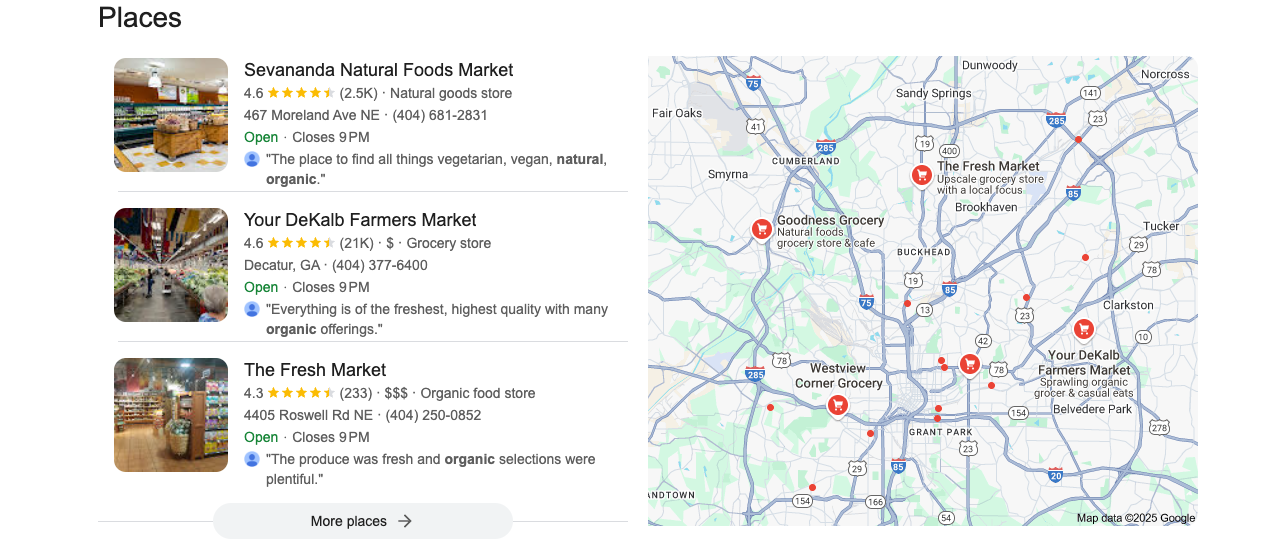Open The Fresh Market listing title
Screen dimensions: 1280x539
pos(315,370)
